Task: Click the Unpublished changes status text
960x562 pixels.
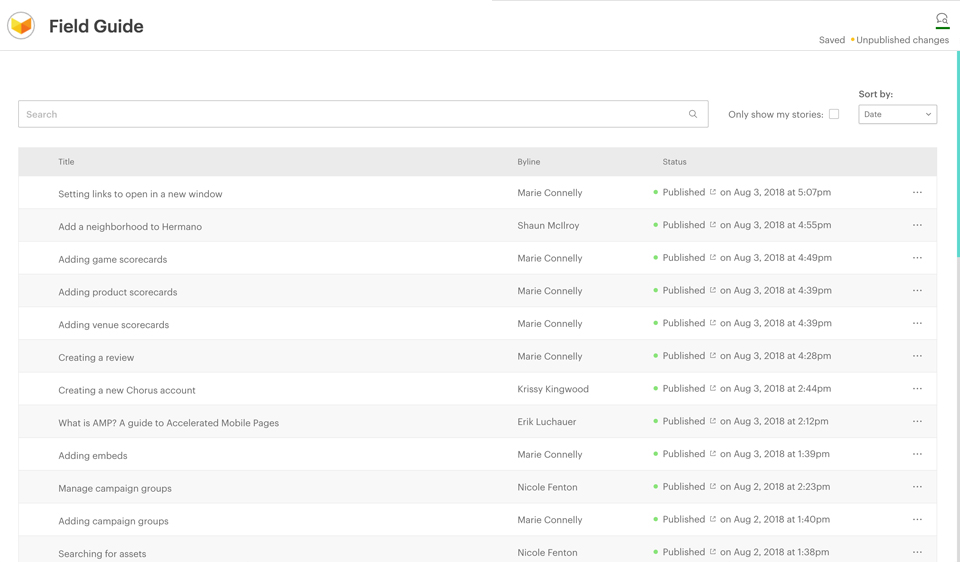Action: 902,40
